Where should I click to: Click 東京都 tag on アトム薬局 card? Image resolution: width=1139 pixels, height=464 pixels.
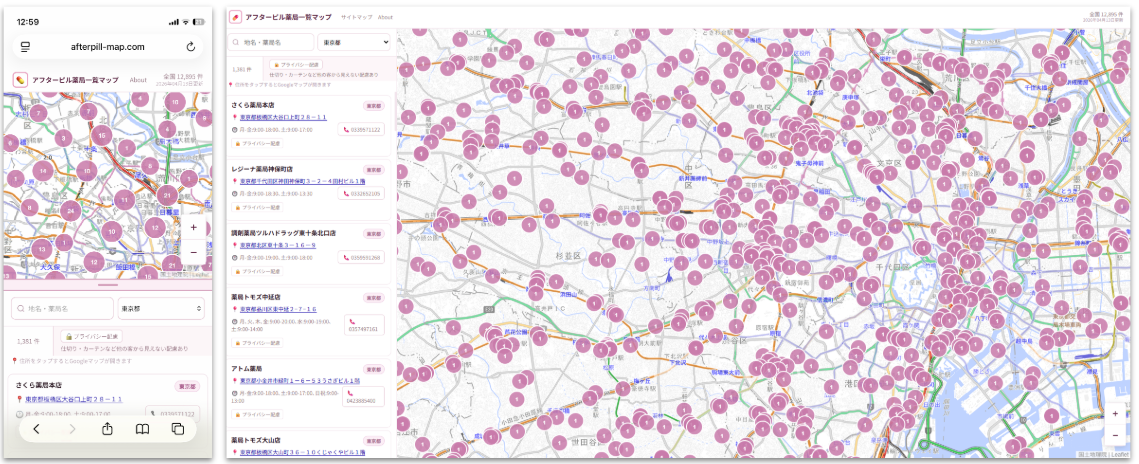point(373,369)
